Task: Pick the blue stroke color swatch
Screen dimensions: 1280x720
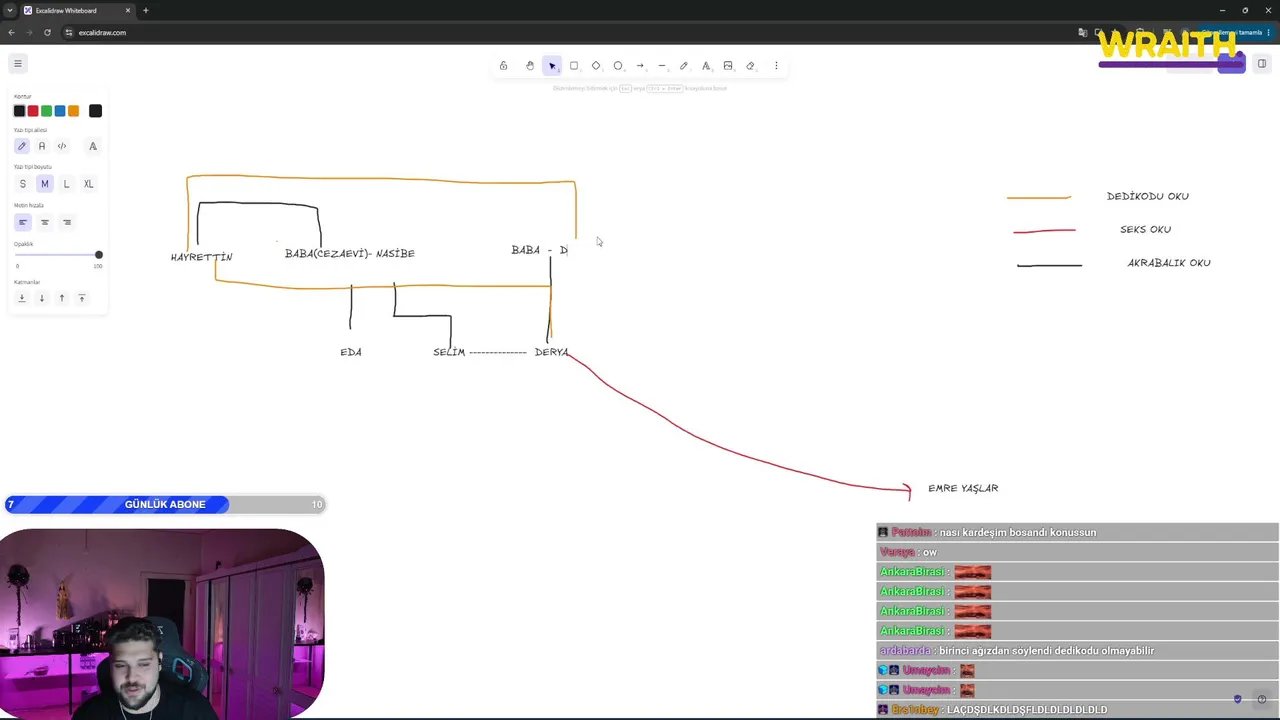Action: tap(60, 111)
